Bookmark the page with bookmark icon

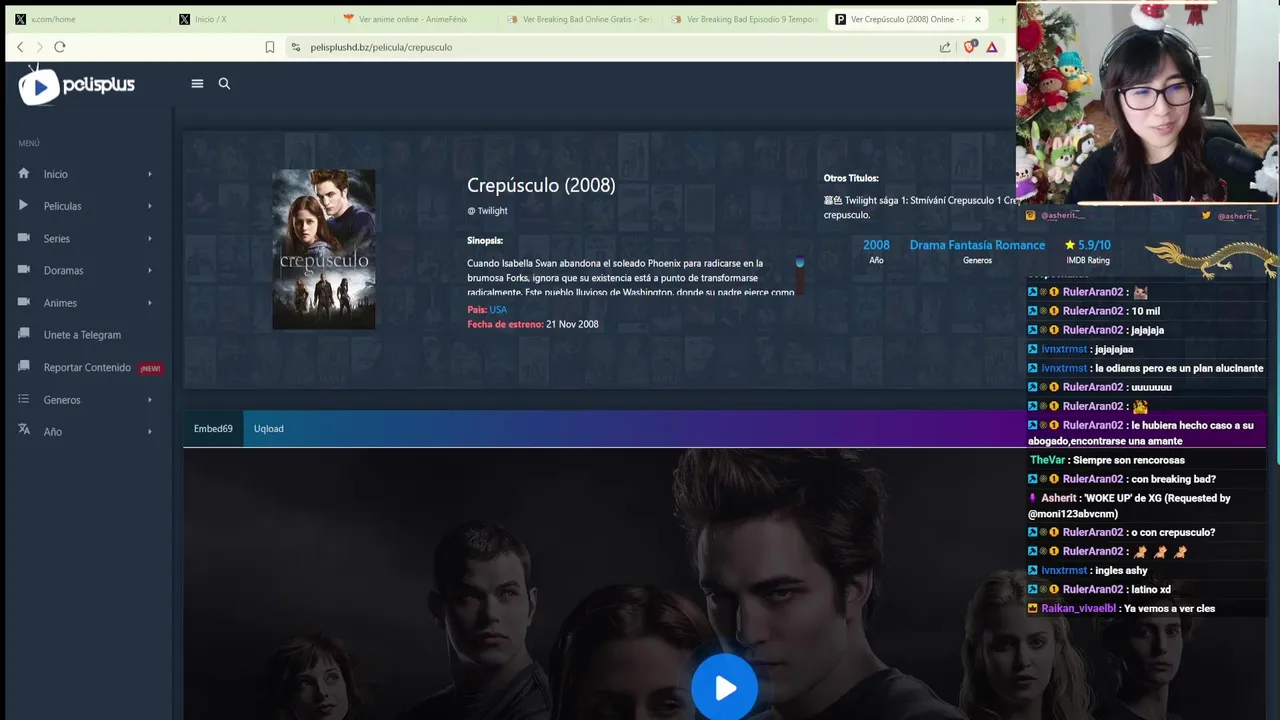point(270,47)
